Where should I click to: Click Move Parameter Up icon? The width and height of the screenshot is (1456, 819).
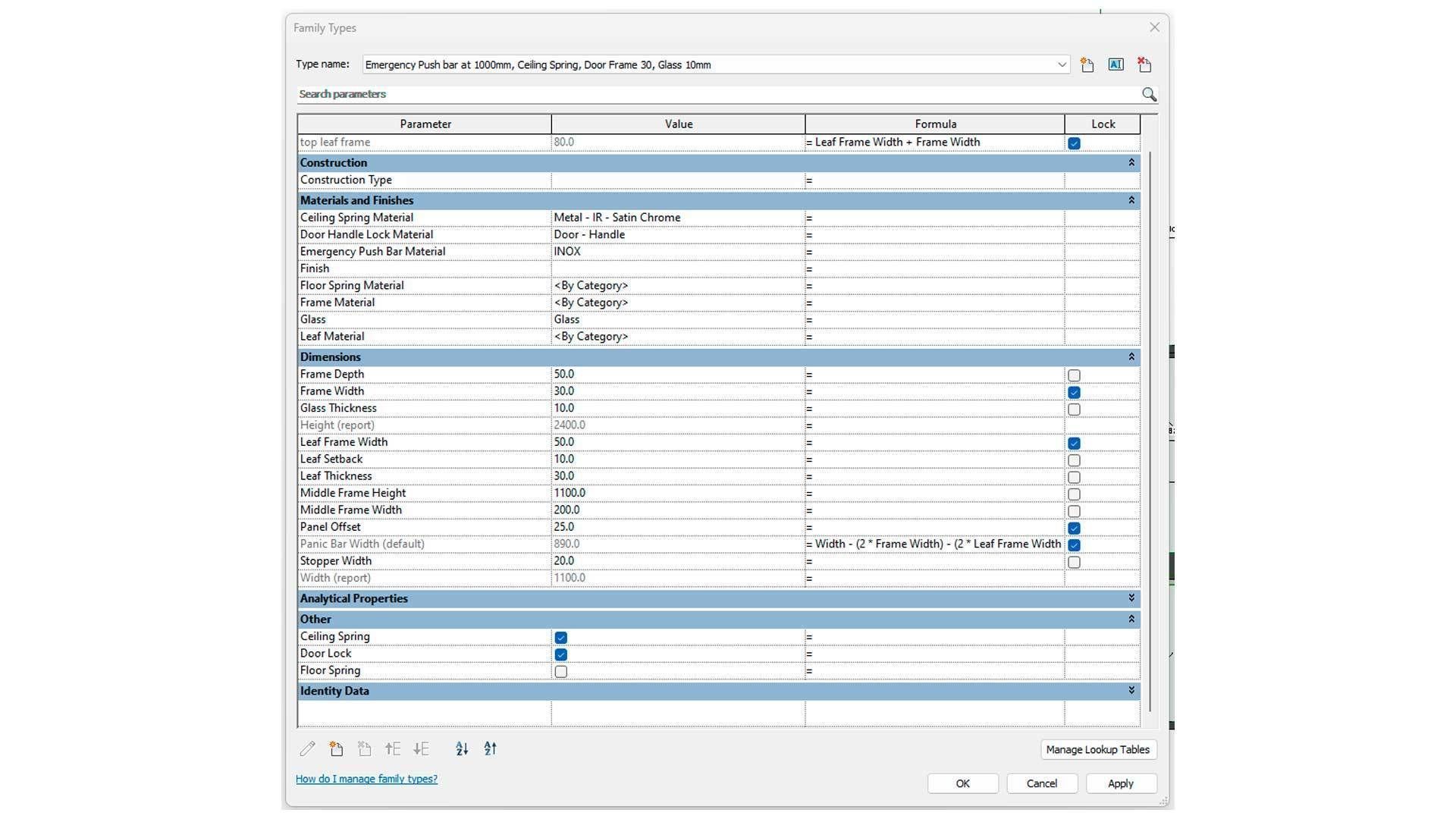tap(392, 749)
